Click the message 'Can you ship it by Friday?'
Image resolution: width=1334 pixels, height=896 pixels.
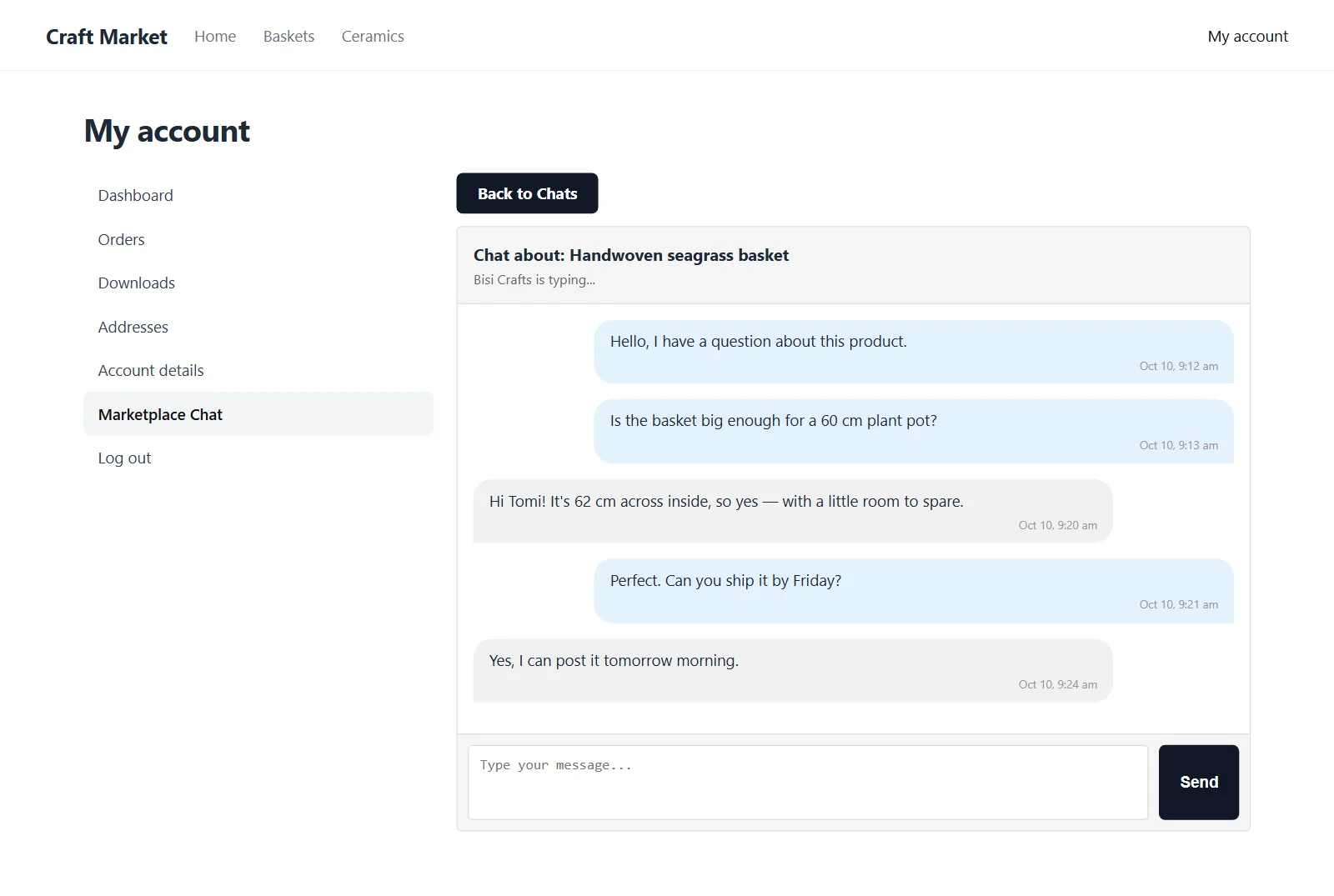[914, 591]
